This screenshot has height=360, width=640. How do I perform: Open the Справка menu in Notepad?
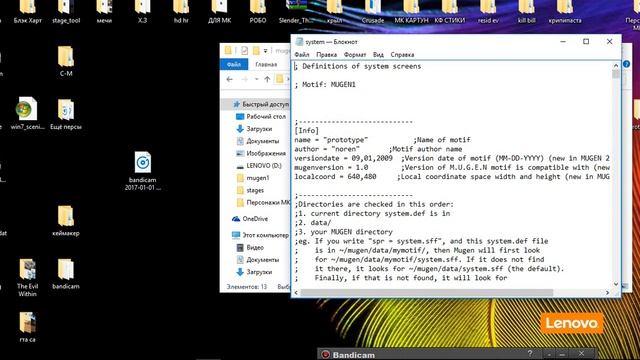(402, 55)
